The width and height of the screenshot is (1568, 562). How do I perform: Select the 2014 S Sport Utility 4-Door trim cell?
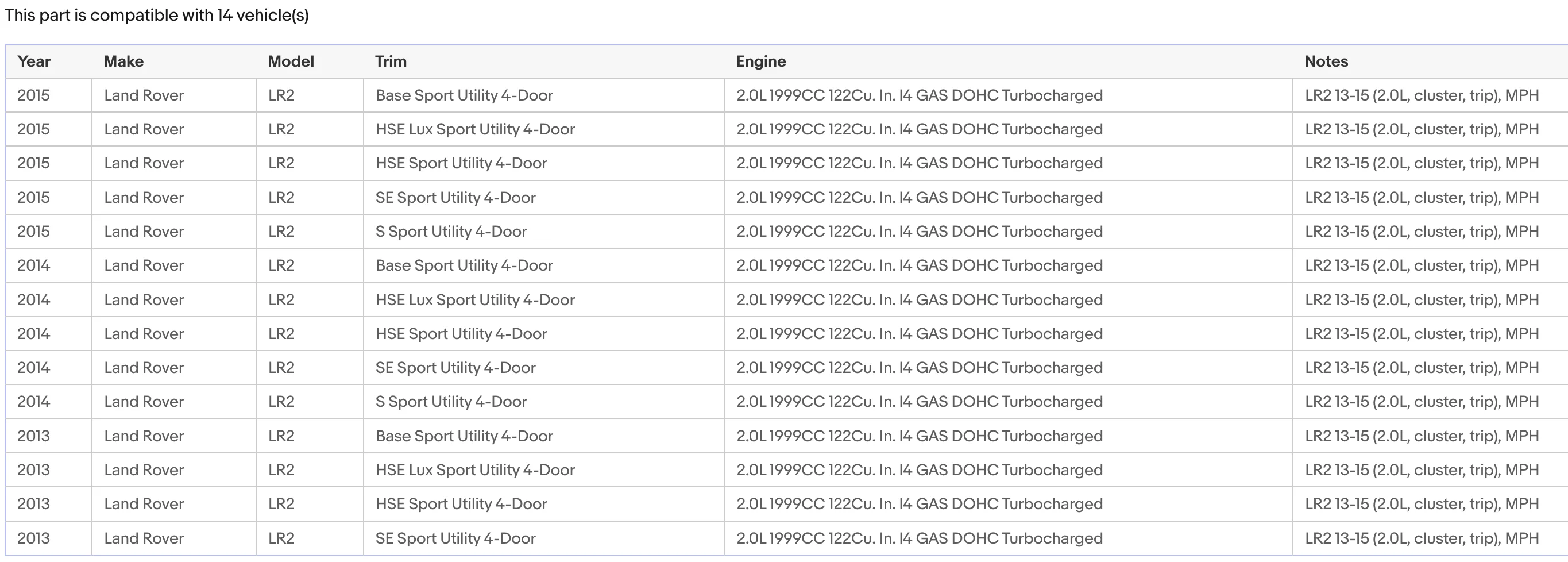pos(544,402)
